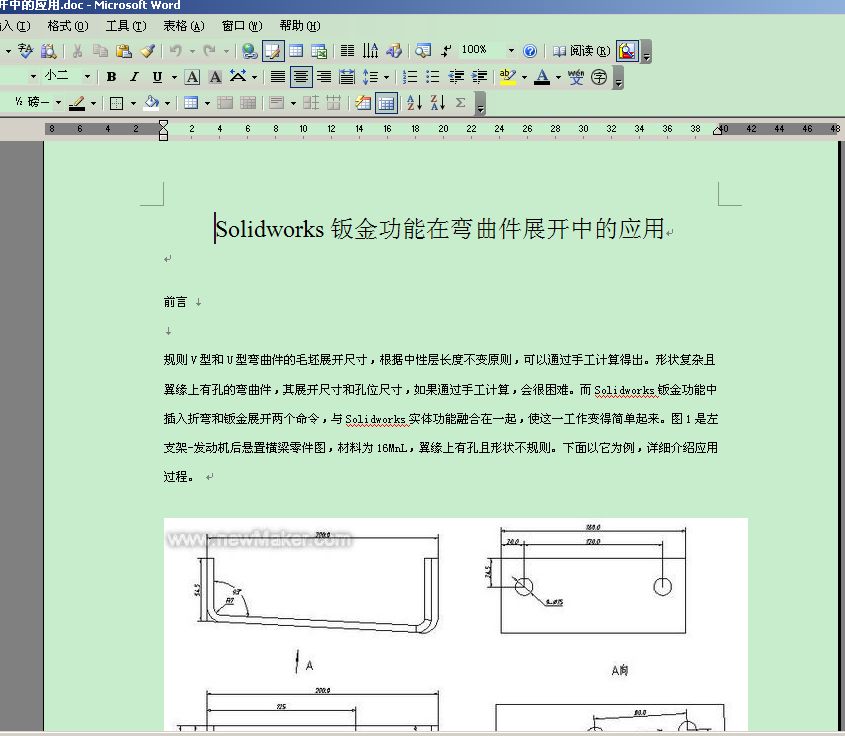Apply the font color A button
This screenshot has width=845, height=736.
point(542,77)
